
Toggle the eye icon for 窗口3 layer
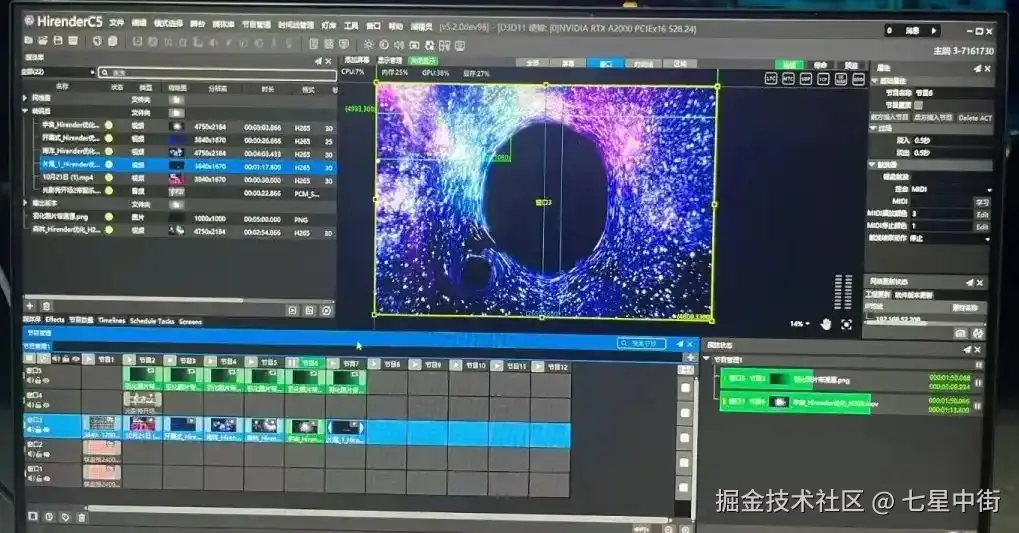click(x=46, y=430)
